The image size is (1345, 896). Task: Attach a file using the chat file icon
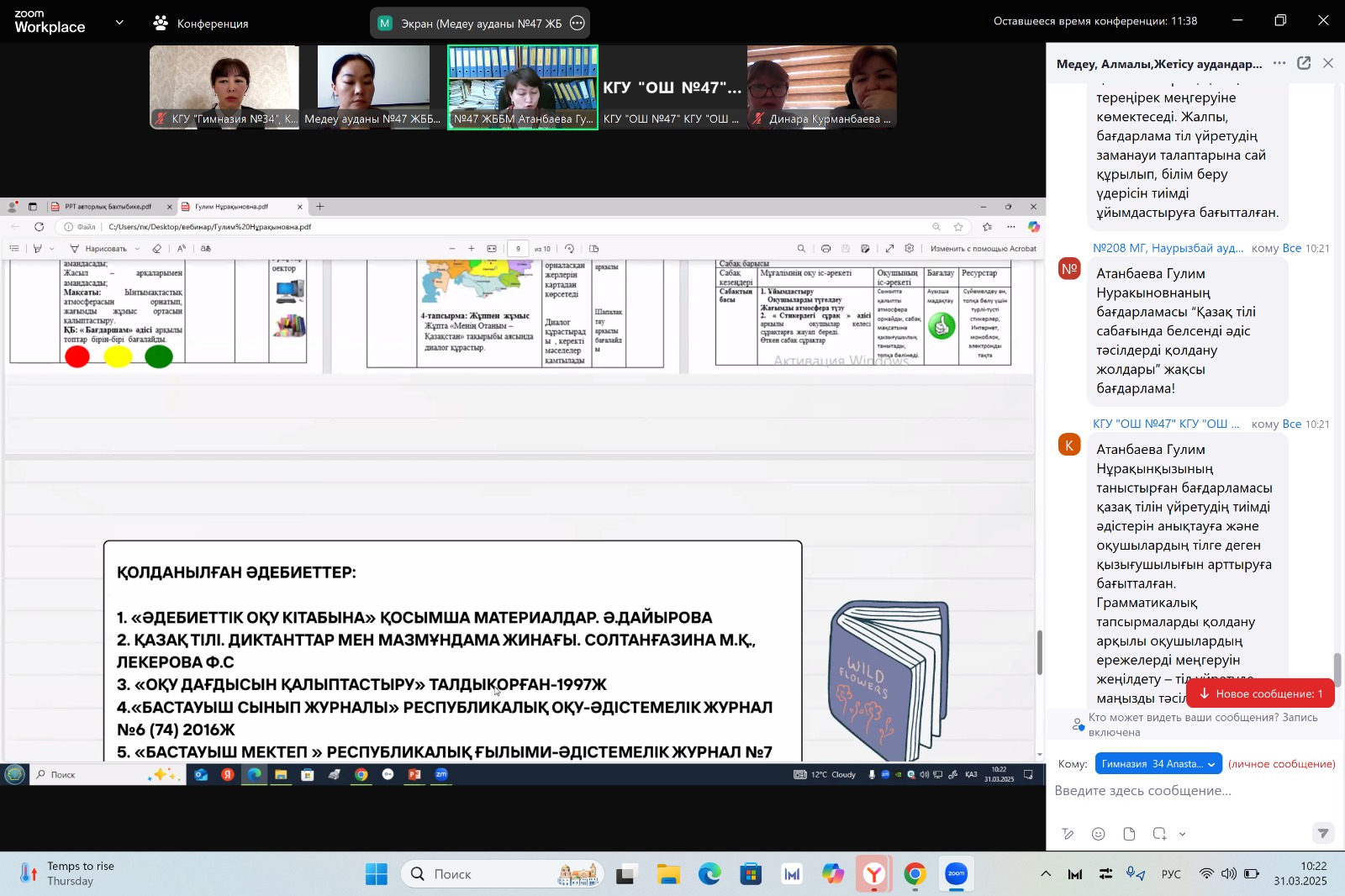pos(1129,834)
